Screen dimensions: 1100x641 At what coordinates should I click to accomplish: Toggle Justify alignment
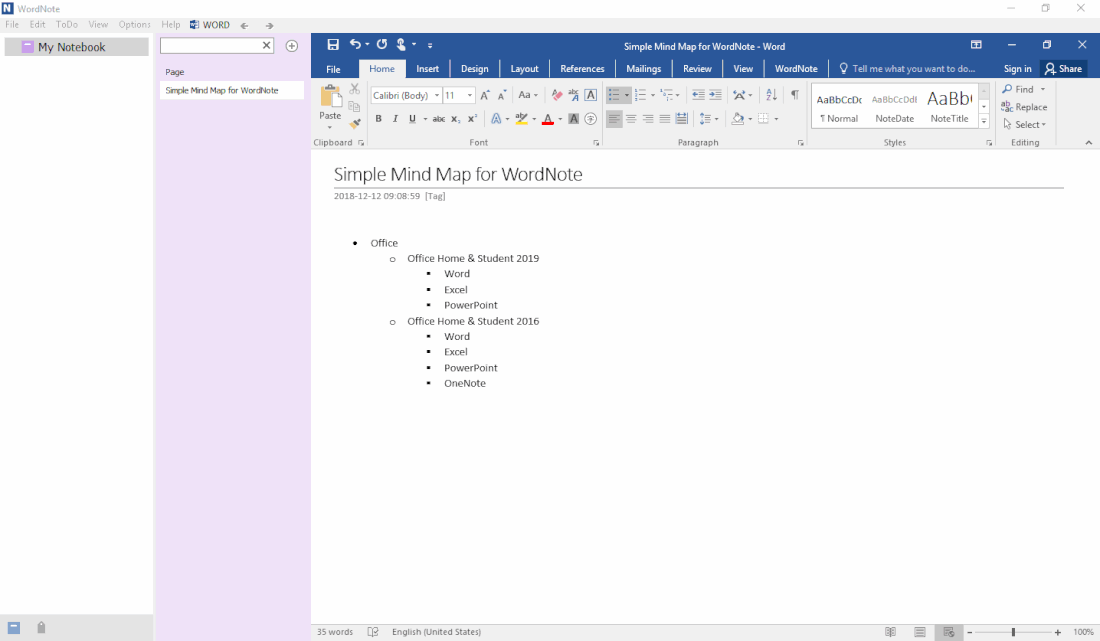[664, 119]
